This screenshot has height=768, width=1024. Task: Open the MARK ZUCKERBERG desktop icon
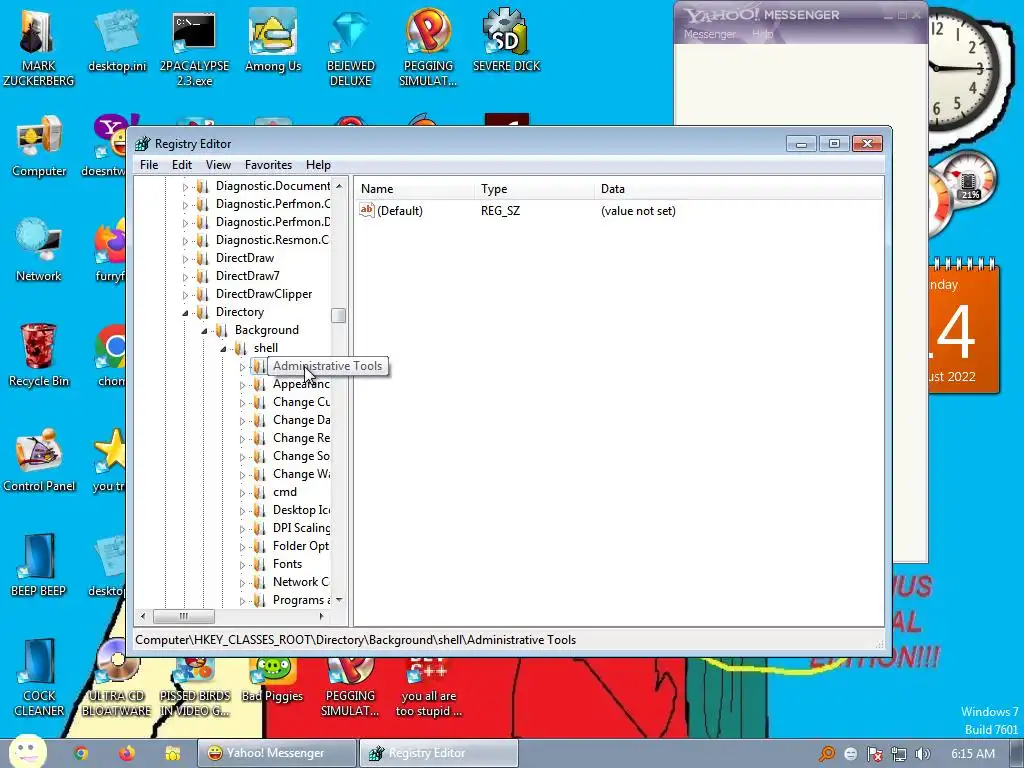click(x=38, y=46)
